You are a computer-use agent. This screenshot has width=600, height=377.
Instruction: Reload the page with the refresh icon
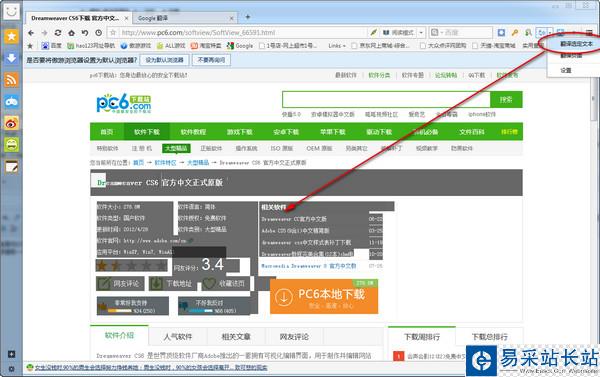58,33
